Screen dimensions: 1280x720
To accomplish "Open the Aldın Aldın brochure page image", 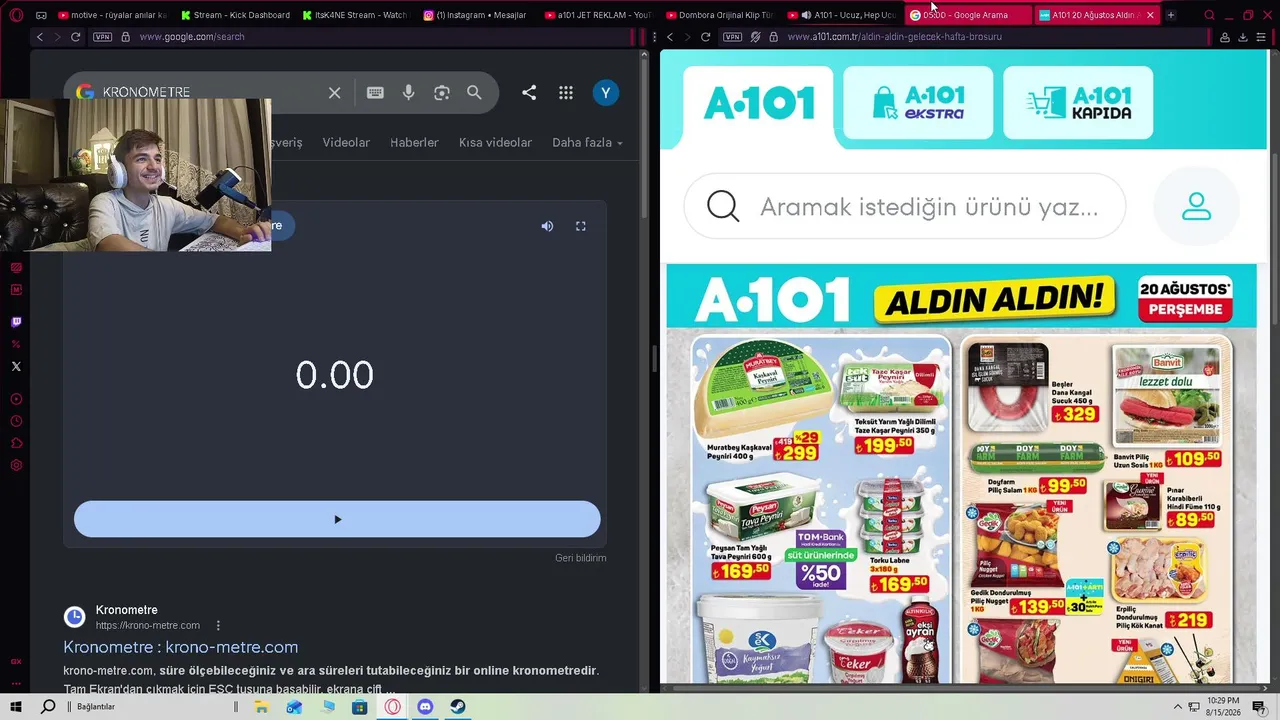I will click(961, 474).
